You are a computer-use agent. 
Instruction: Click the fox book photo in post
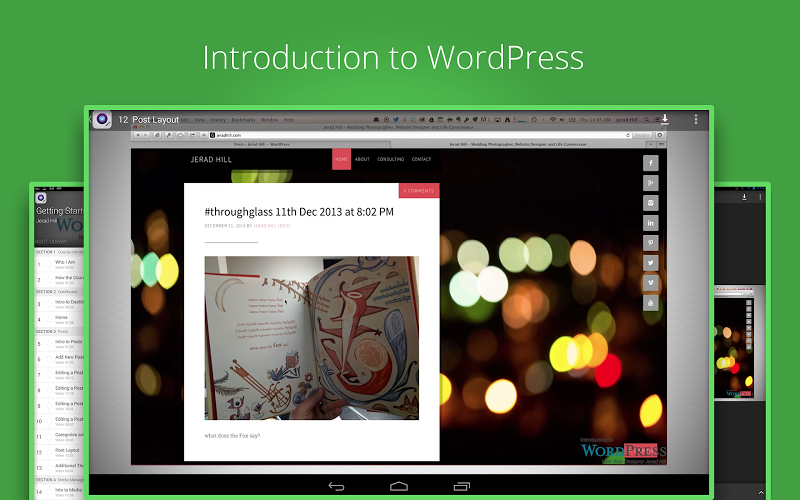pos(312,338)
